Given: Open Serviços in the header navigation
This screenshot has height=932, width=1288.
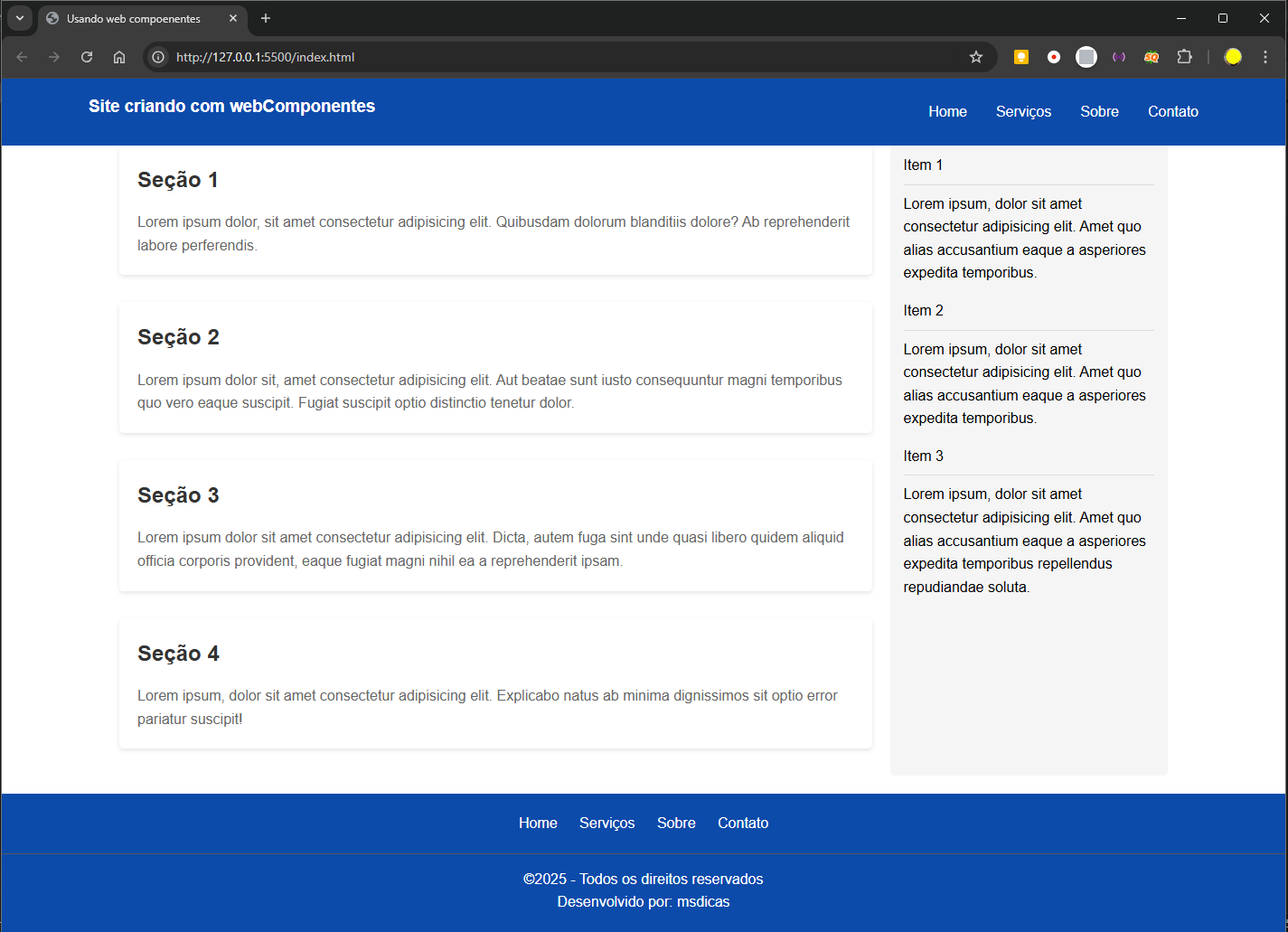Looking at the screenshot, I should tap(1023, 111).
